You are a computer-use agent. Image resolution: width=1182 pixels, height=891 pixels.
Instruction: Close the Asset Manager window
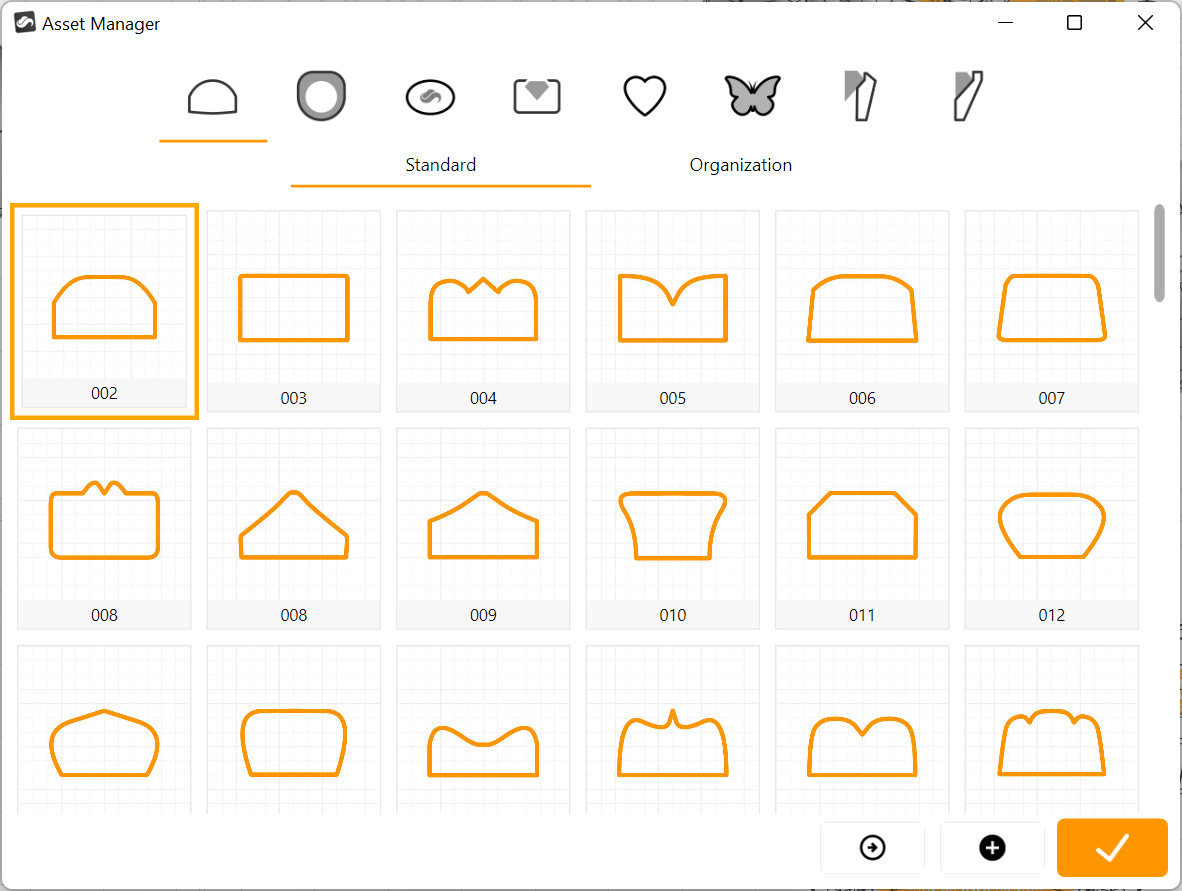[1145, 23]
